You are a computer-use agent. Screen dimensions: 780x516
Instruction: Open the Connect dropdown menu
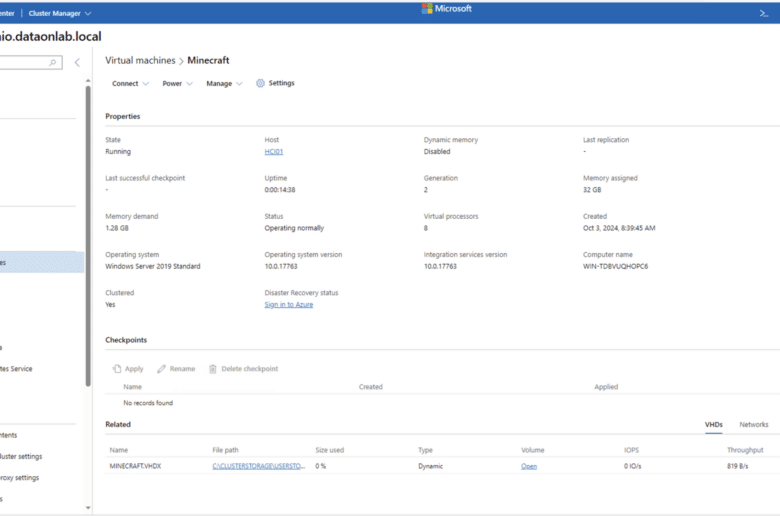click(x=130, y=84)
